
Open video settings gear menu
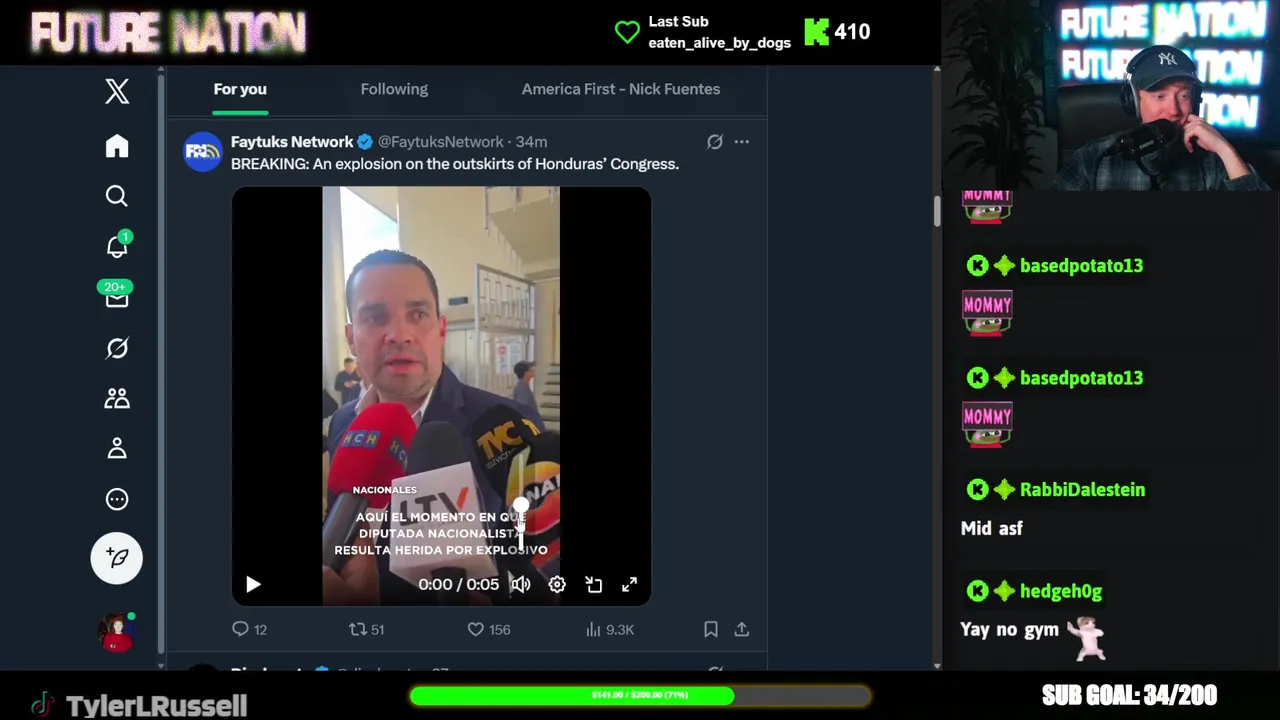click(557, 585)
